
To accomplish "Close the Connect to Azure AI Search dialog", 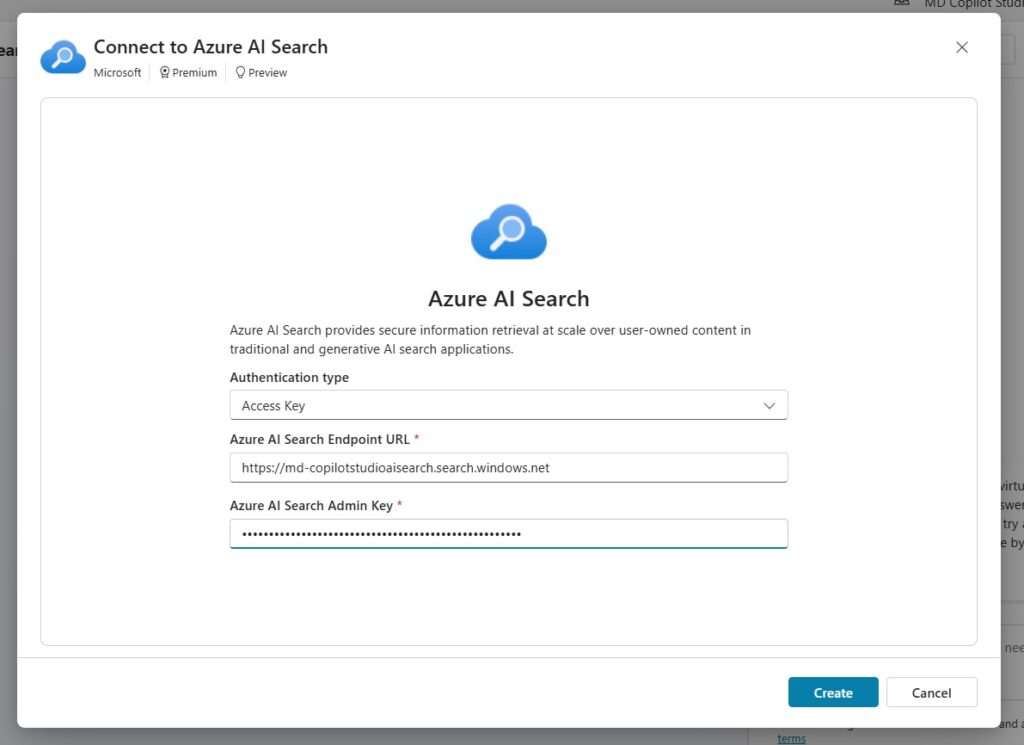I will pos(961,47).
